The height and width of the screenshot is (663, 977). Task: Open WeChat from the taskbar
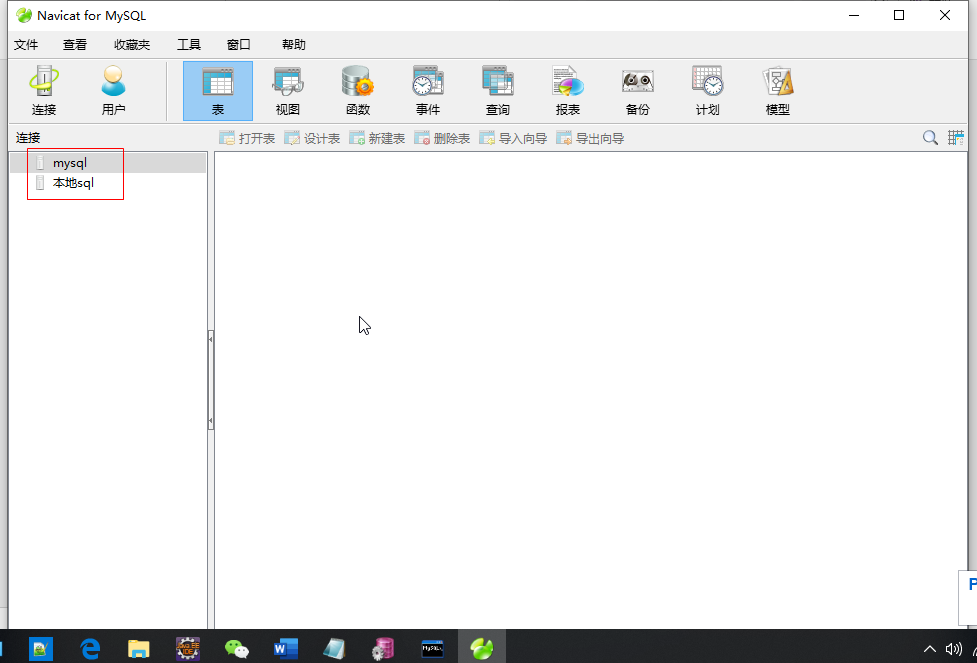(x=237, y=649)
